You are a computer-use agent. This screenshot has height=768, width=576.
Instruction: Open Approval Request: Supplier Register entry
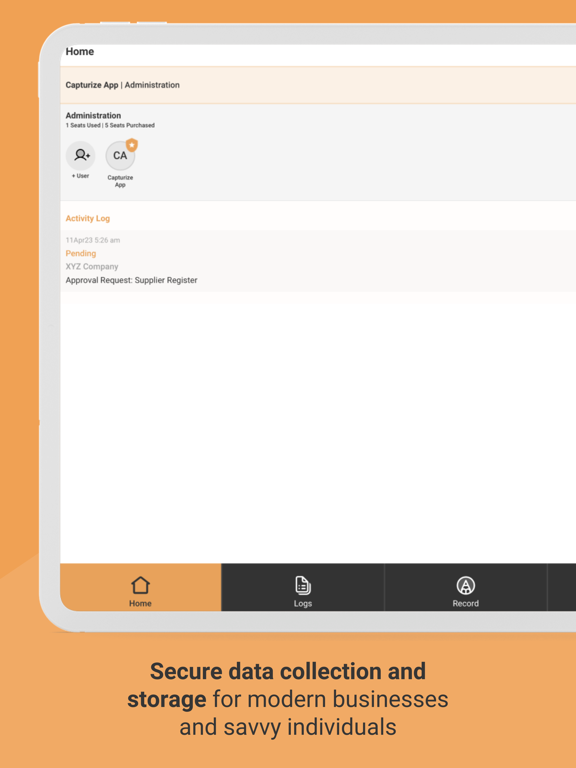pyautogui.click(x=131, y=280)
